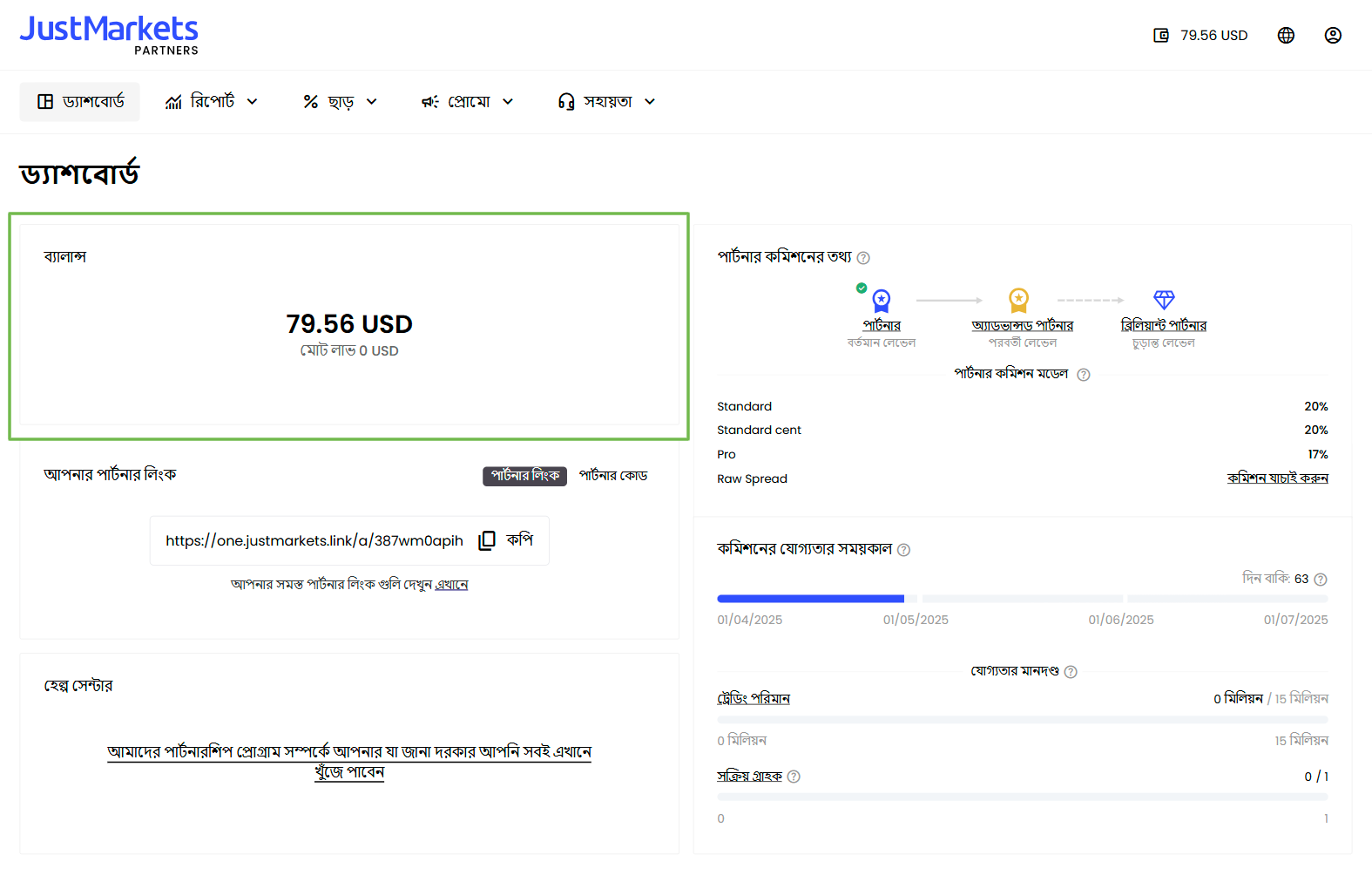Go to the ড্যাশবোর্ড menu item
The width and height of the screenshot is (1372, 882).
pyautogui.click(x=80, y=102)
